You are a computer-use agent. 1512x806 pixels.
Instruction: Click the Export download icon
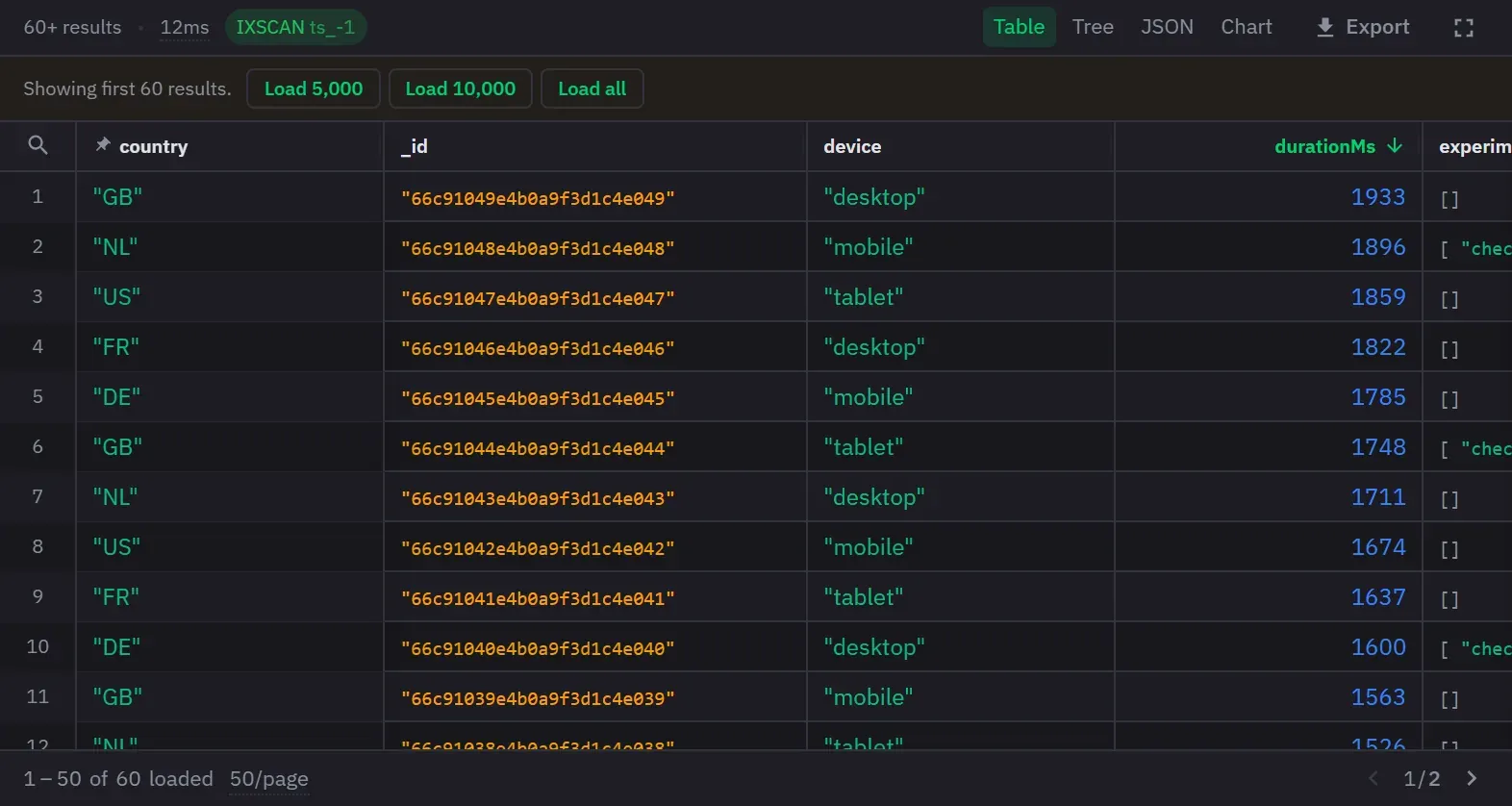pyautogui.click(x=1324, y=28)
